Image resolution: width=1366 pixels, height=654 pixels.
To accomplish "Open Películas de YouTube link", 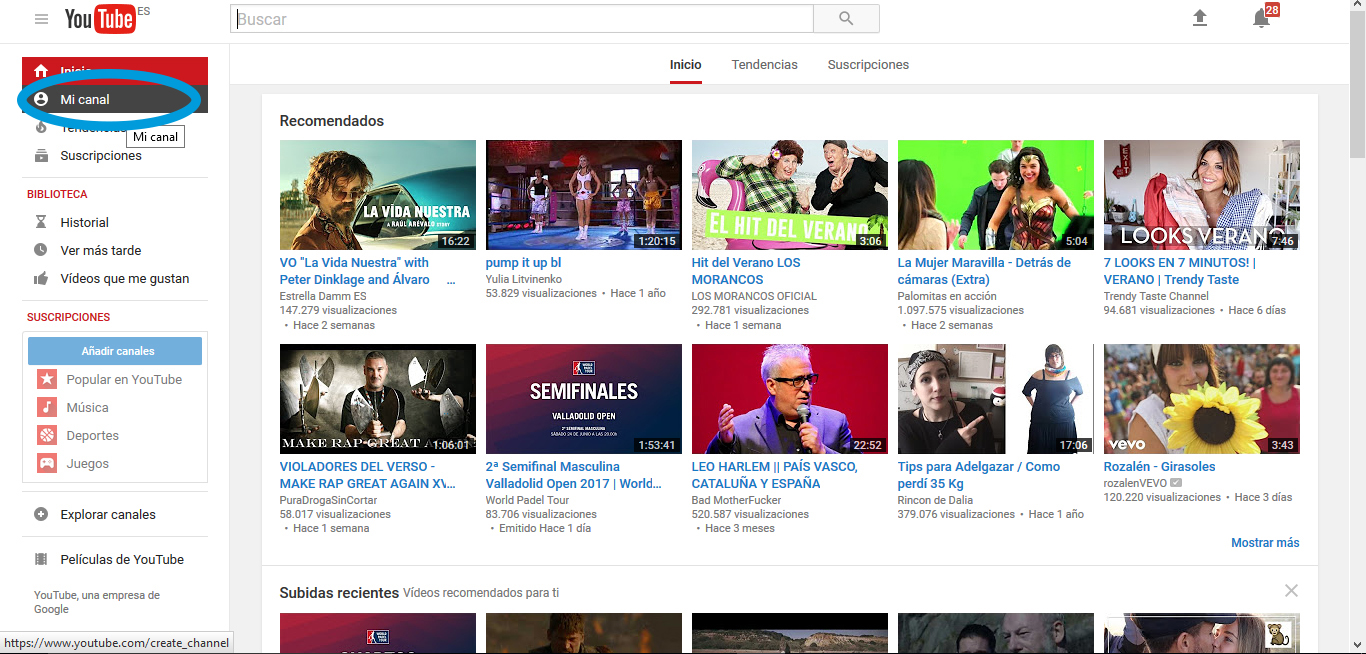I will click(122, 559).
